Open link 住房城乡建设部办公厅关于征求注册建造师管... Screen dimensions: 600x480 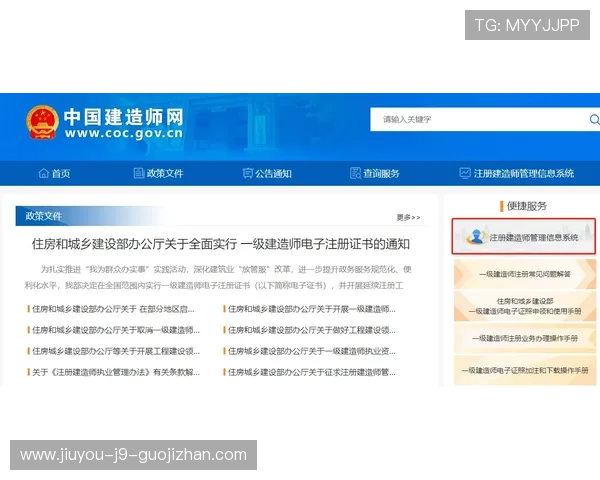click(x=310, y=372)
